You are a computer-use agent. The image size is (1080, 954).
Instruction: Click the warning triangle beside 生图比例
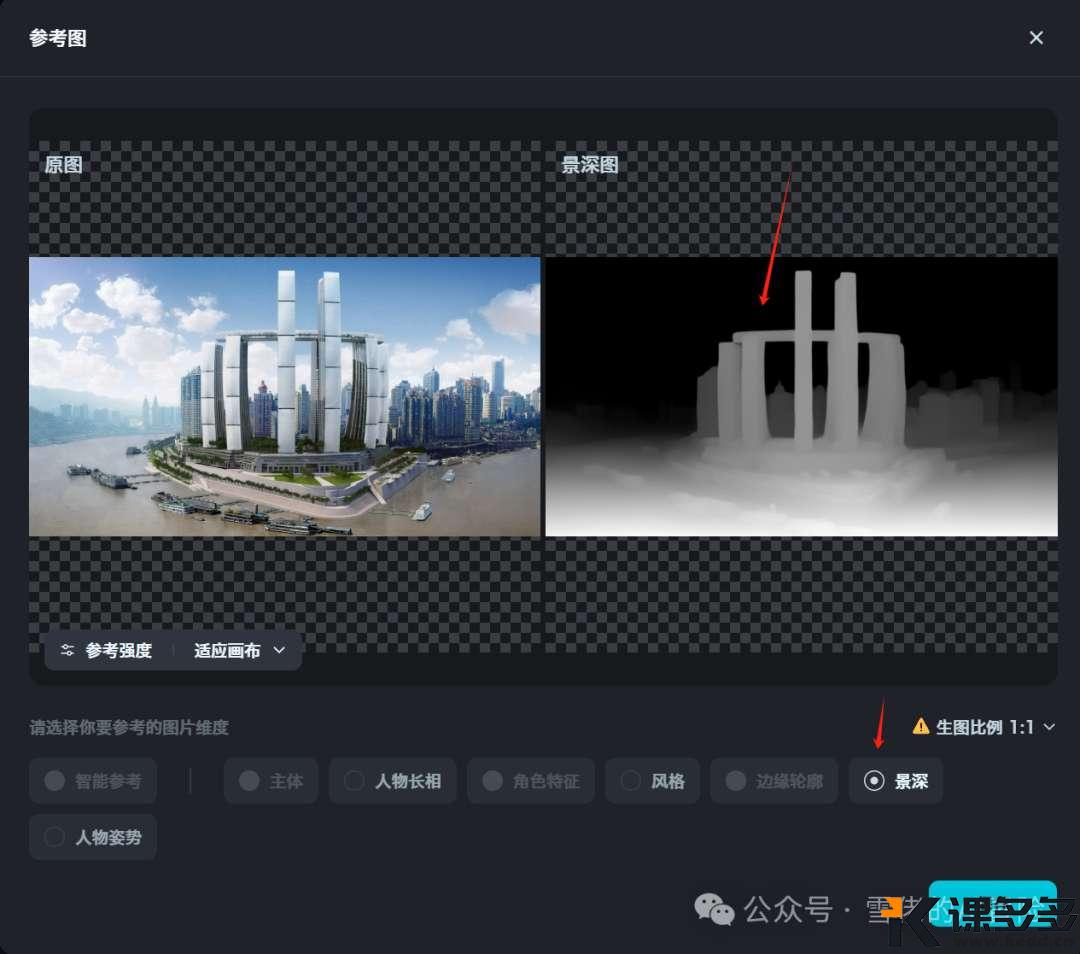tap(920, 727)
